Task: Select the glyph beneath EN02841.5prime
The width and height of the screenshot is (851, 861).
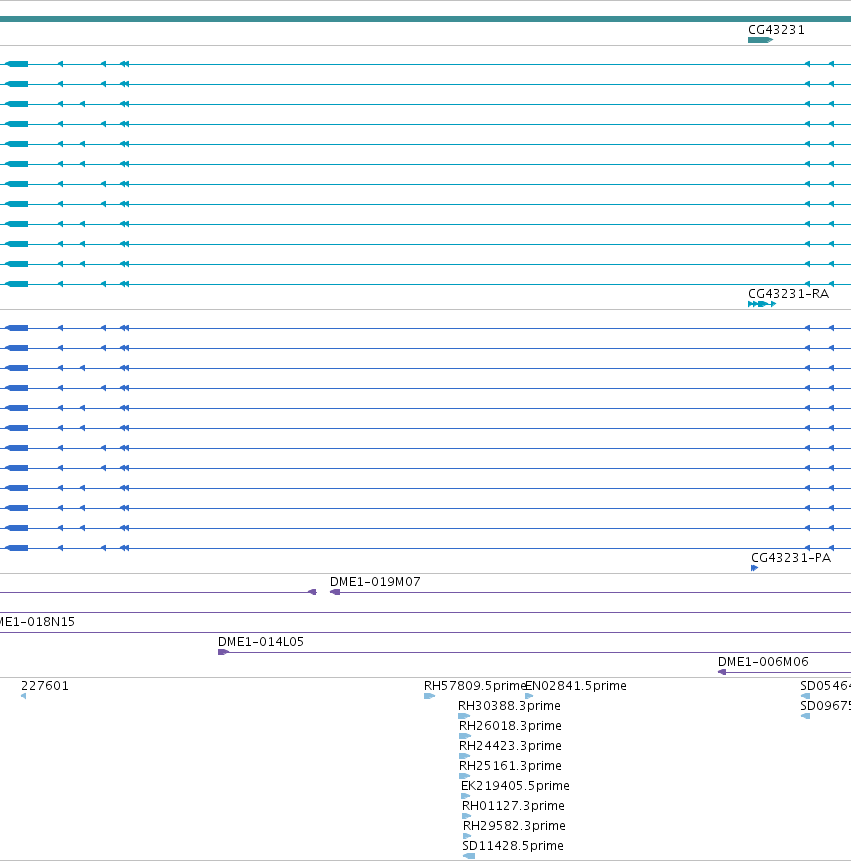Action: (x=529, y=696)
